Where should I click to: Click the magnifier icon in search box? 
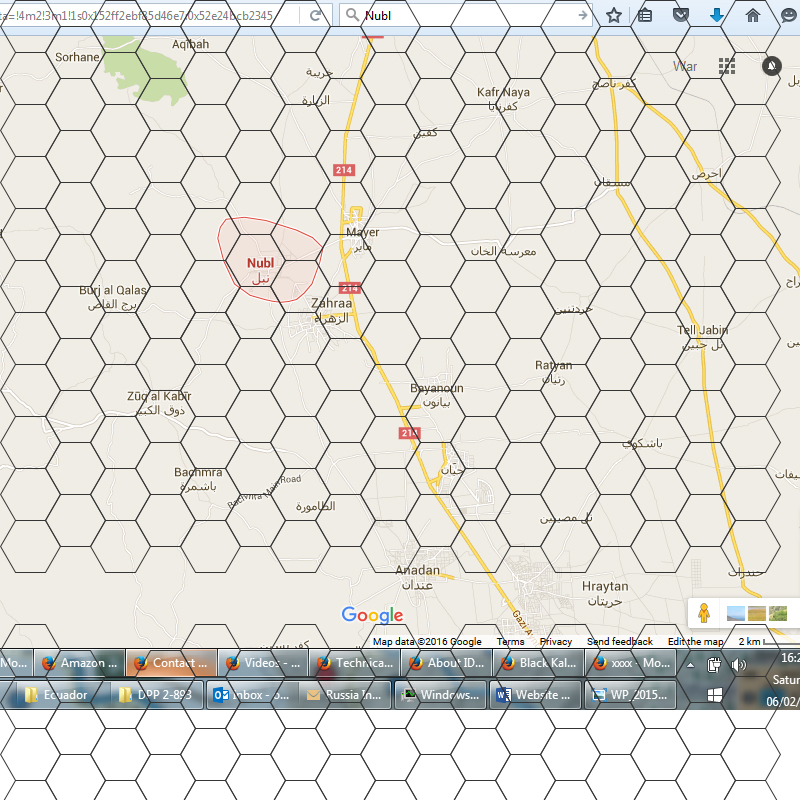[352, 15]
